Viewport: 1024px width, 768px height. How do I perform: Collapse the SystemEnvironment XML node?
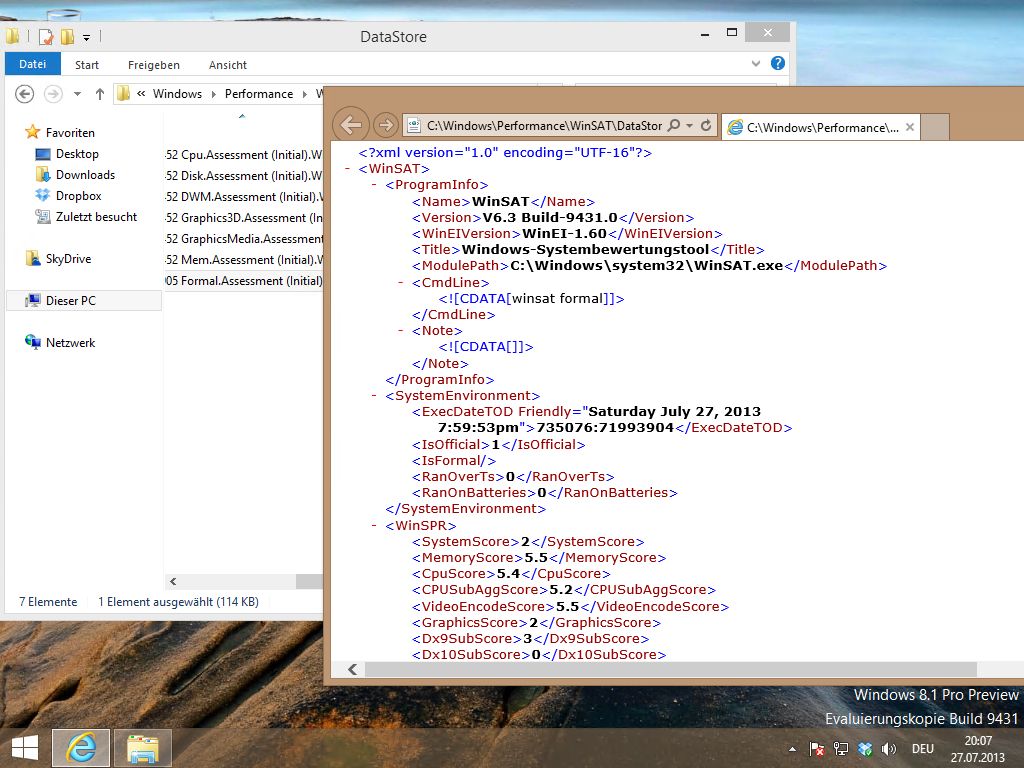point(374,395)
